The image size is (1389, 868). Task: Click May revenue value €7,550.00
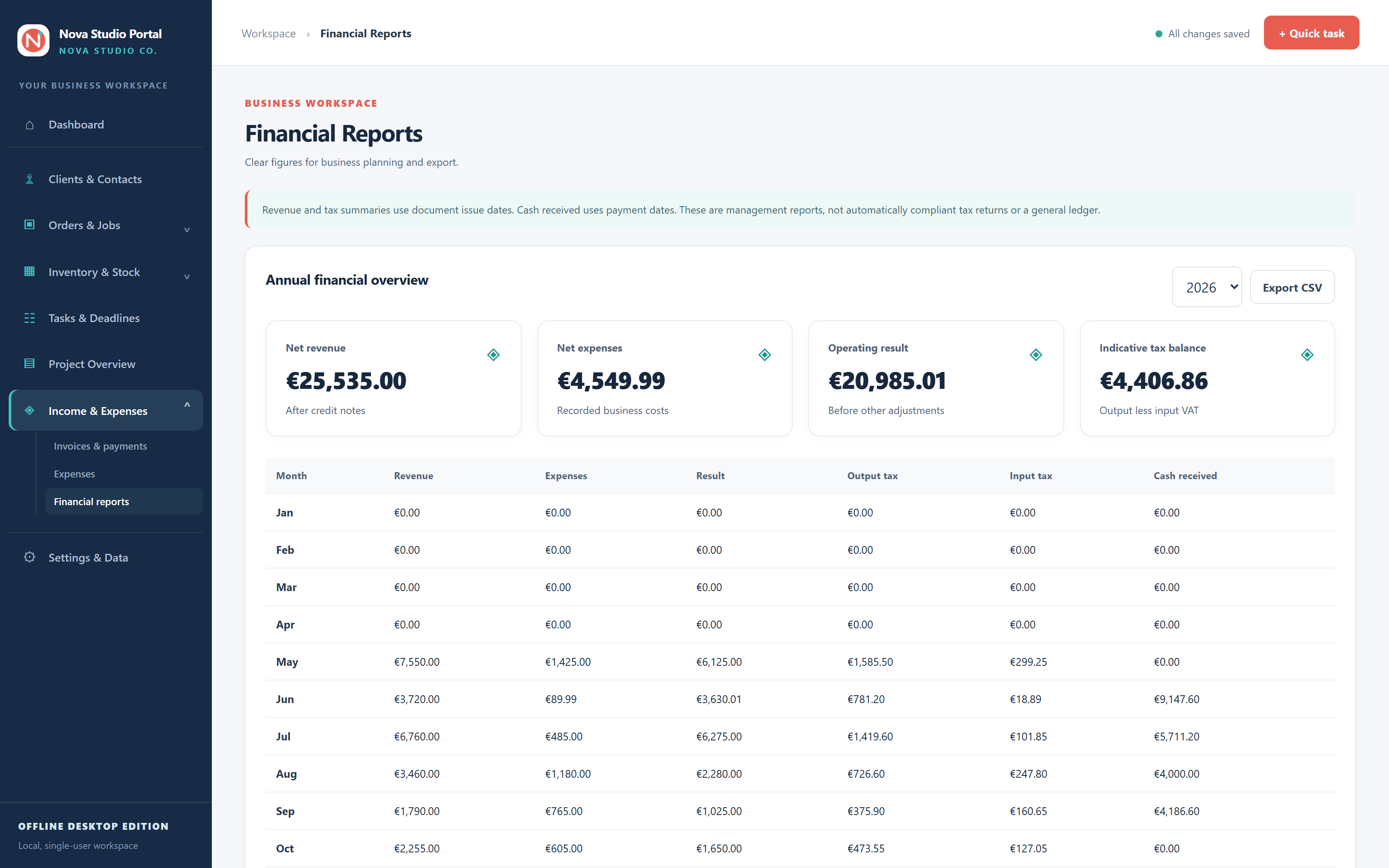click(417, 661)
